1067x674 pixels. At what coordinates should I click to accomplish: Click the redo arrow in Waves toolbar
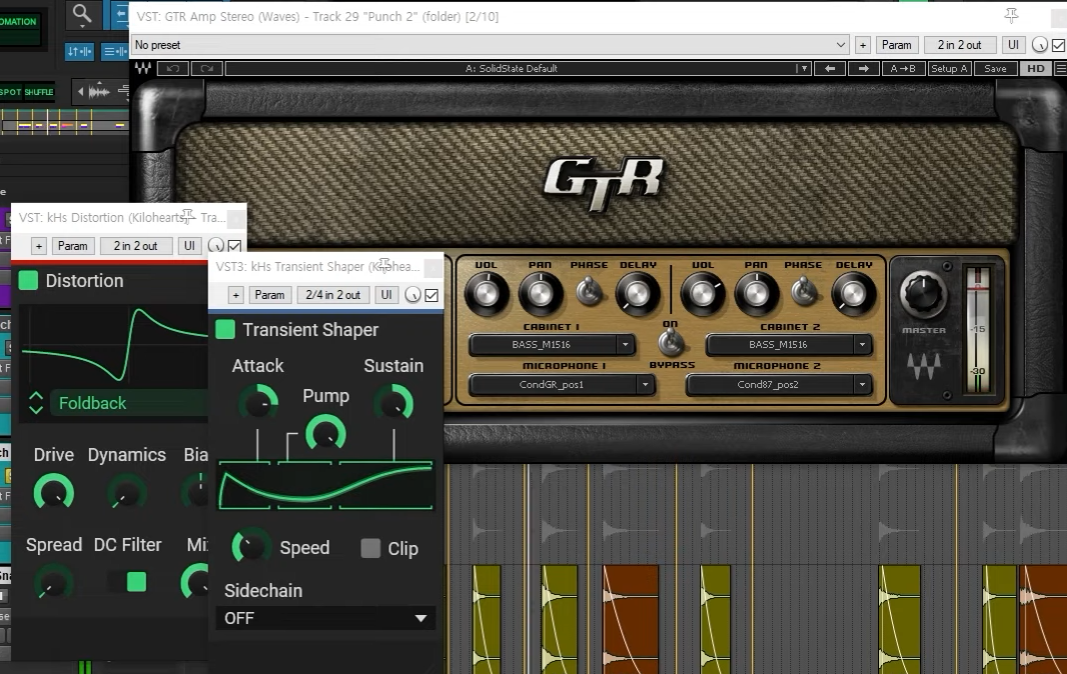pyautogui.click(x=206, y=68)
